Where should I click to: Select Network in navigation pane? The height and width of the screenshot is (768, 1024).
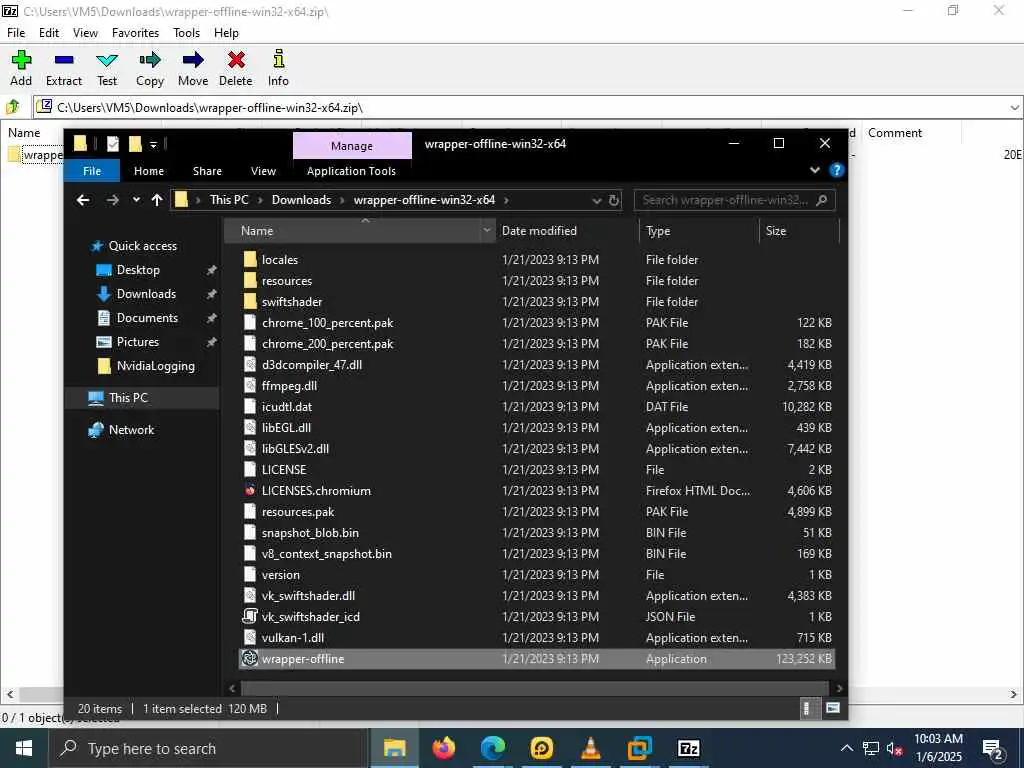tap(131, 430)
